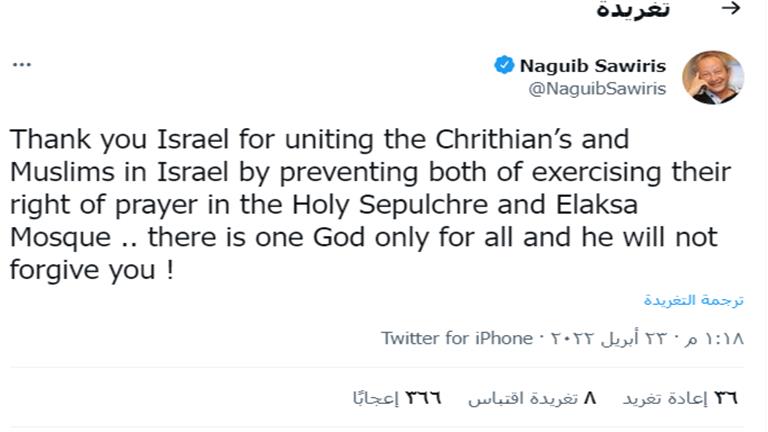Click the ٣٦ retweet count number
The height and width of the screenshot is (432, 768).
pos(725,398)
